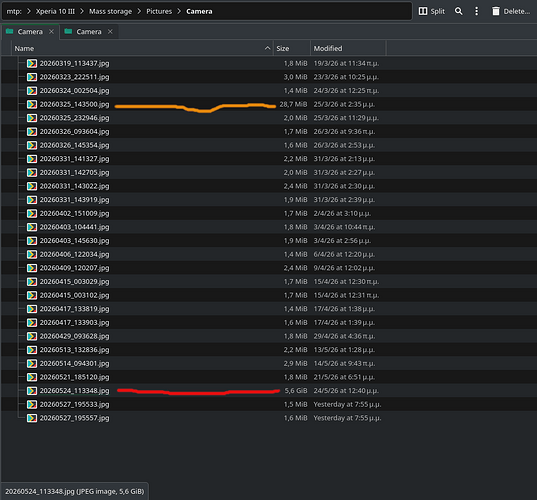Open search with the magnifier icon
Viewport: 537px width, 500px height.
[459, 11]
